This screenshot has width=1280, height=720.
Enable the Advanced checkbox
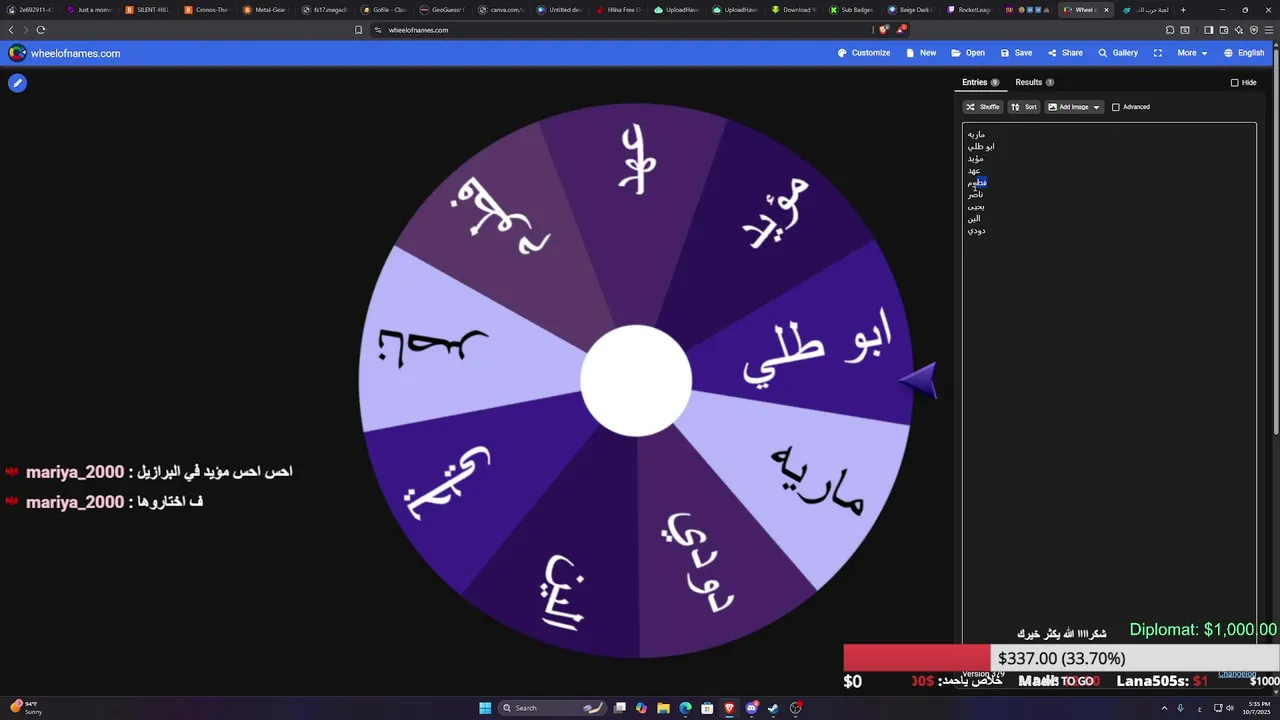point(1116,107)
